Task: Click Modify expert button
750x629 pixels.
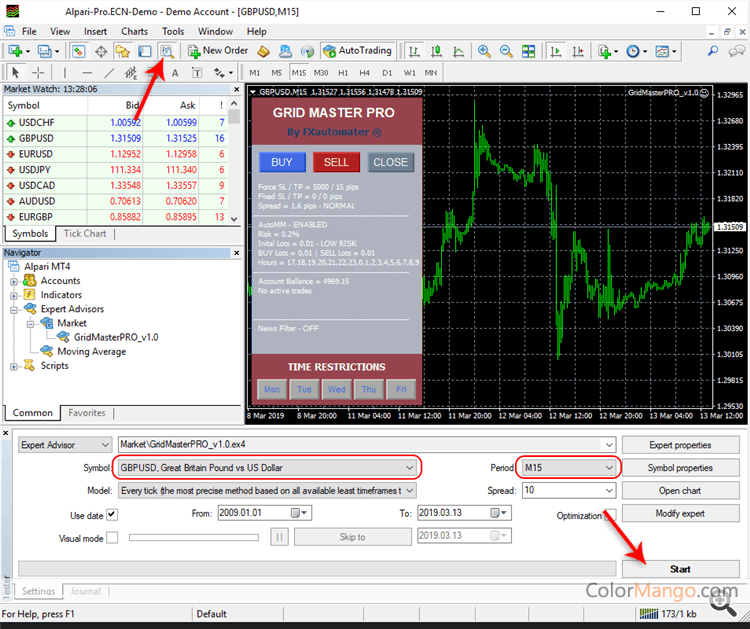Action: 680,514
